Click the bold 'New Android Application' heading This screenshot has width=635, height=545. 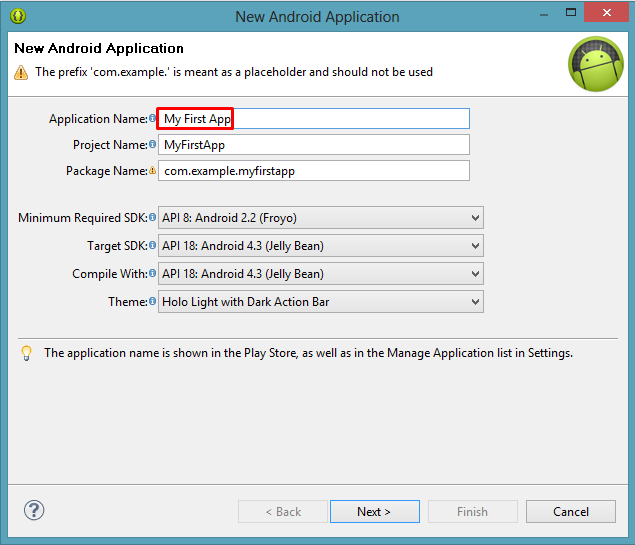[99, 48]
